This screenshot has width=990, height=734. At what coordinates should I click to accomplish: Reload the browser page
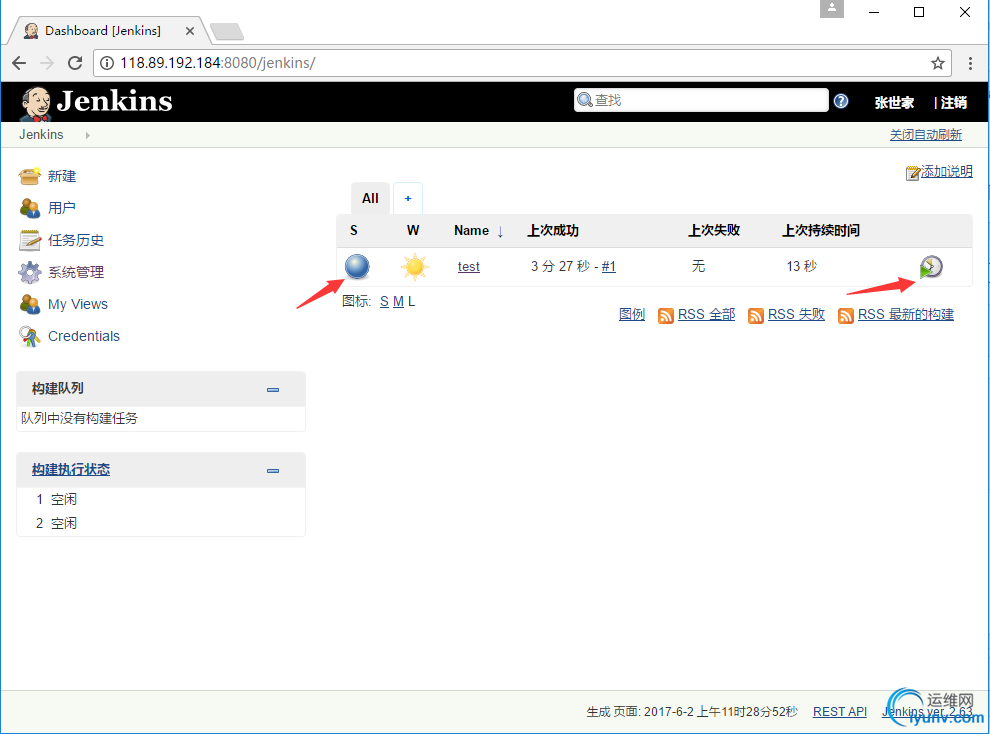coord(75,63)
